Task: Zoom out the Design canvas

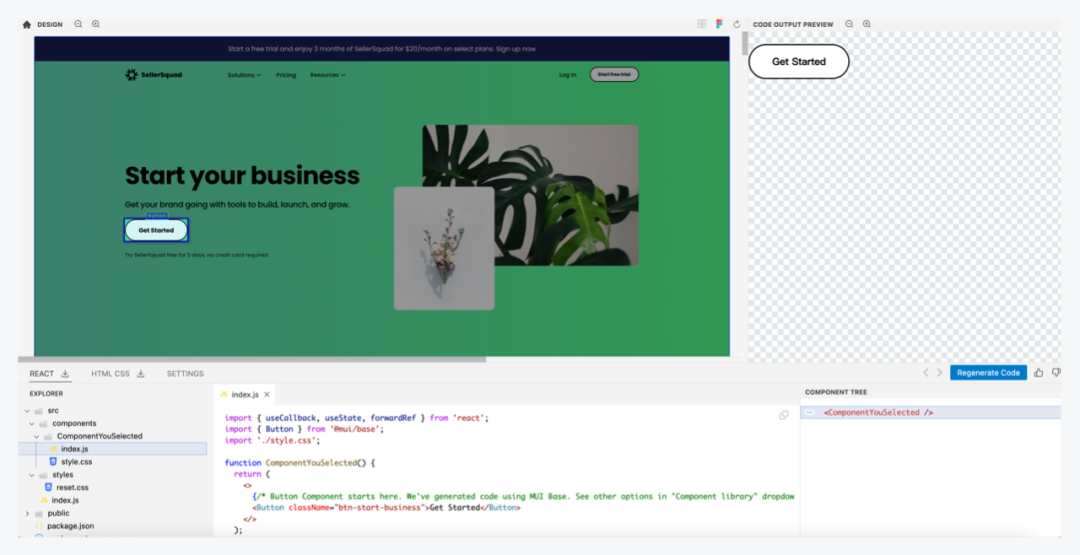Action: 79,24
